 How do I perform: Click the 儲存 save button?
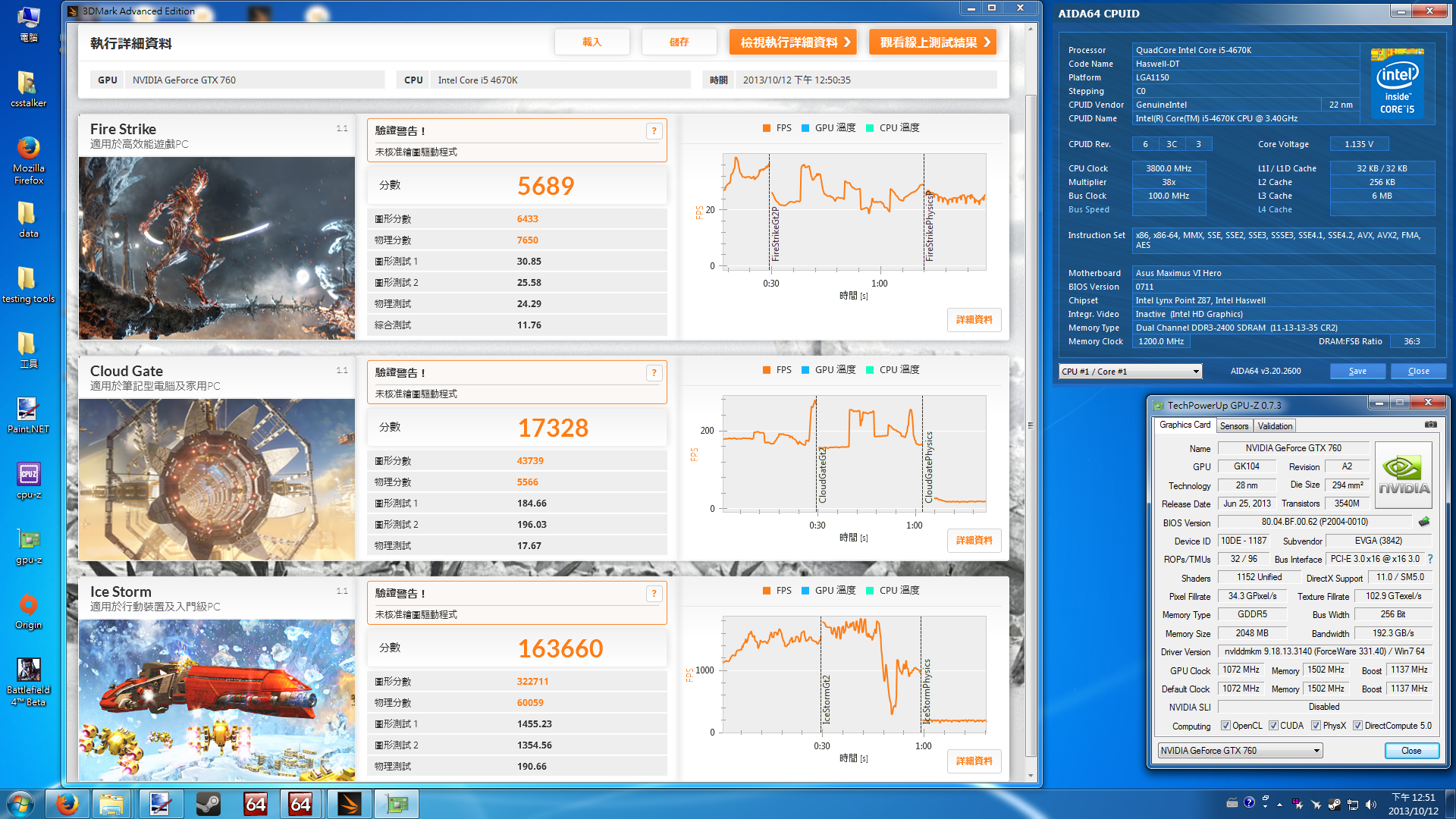[x=679, y=42]
